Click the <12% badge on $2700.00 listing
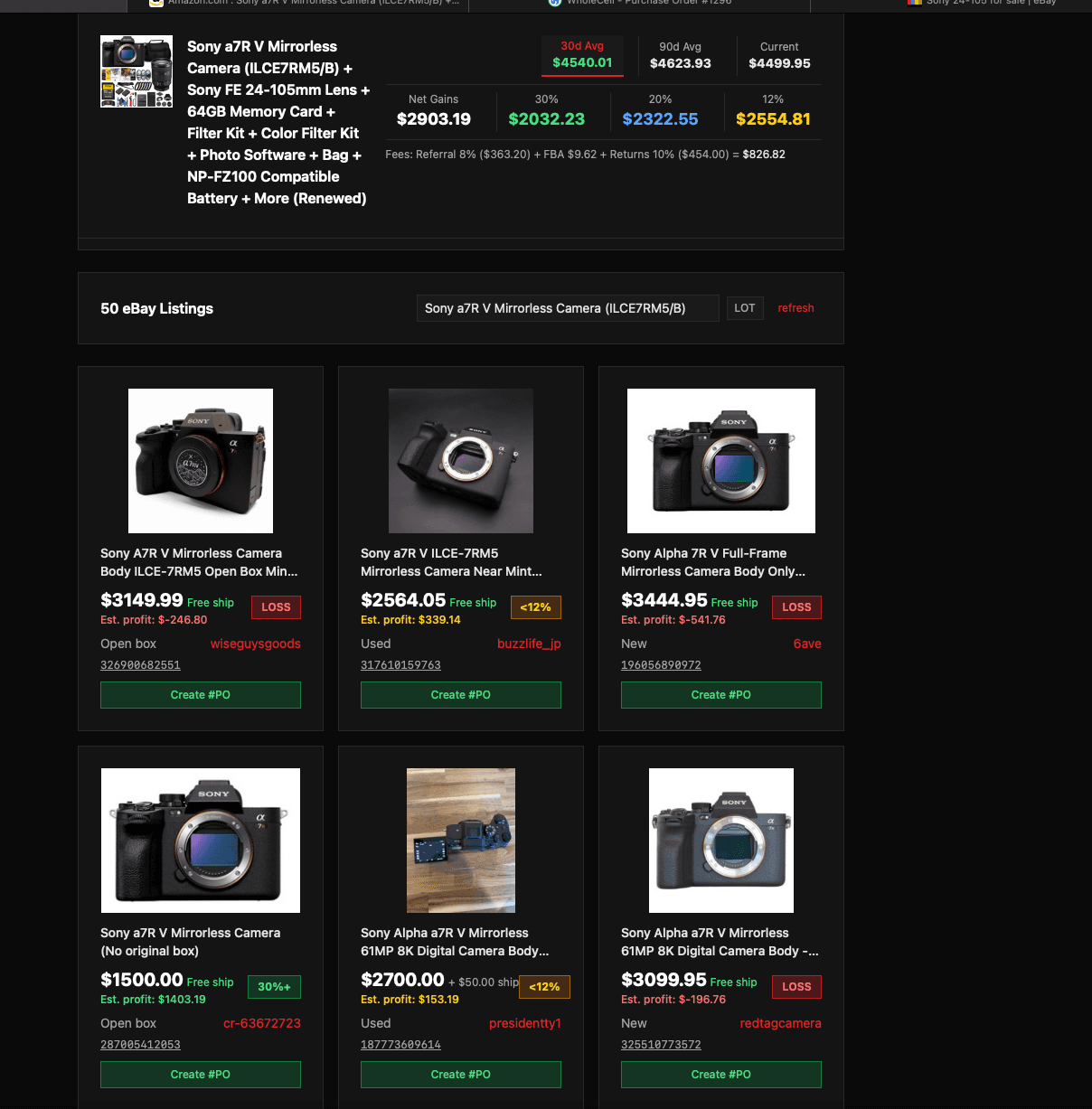This screenshot has height=1109, width=1092. tap(544, 987)
